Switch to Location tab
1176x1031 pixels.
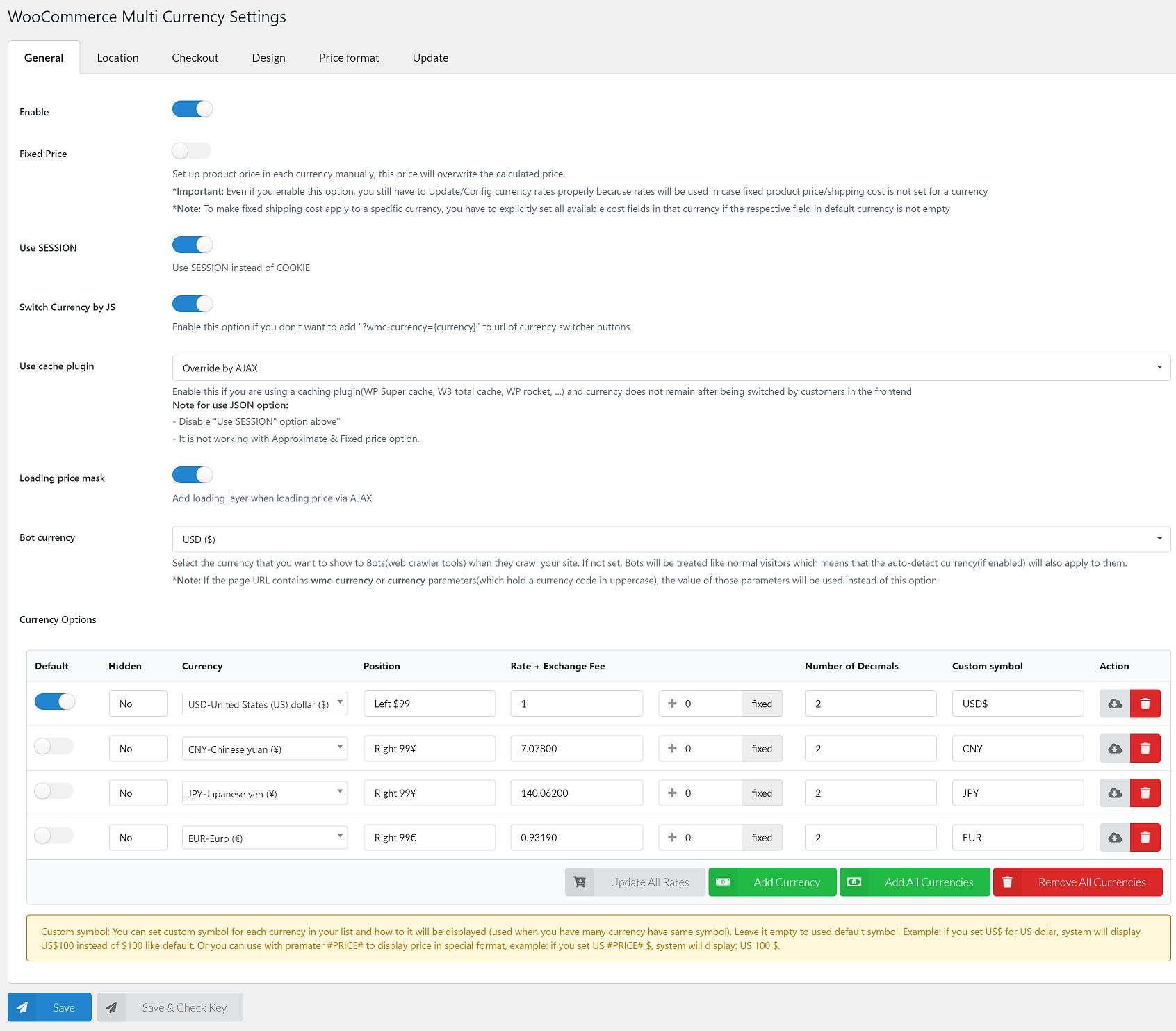(x=117, y=58)
